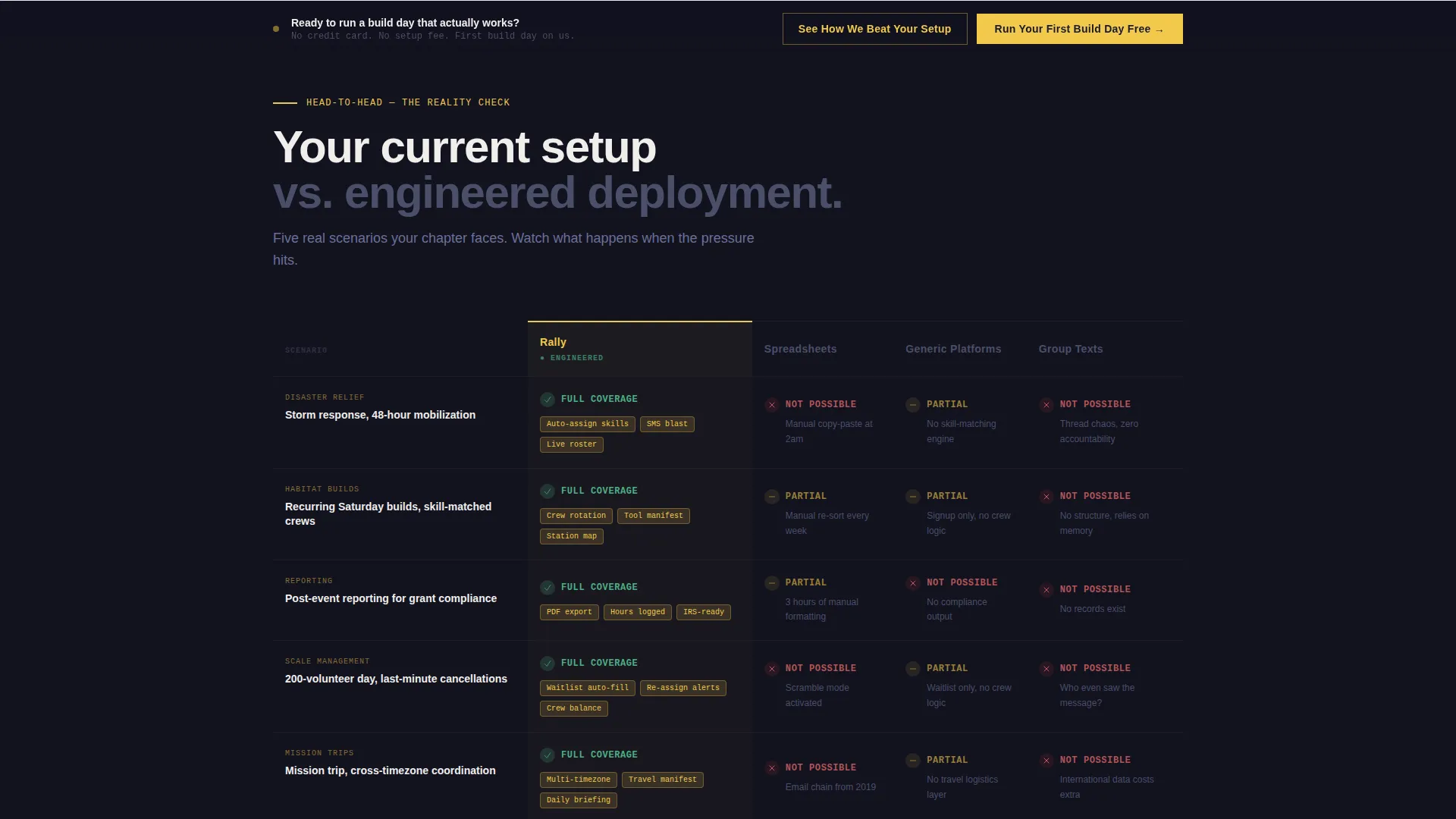Click 'No skill-matching engine' text

click(x=962, y=431)
